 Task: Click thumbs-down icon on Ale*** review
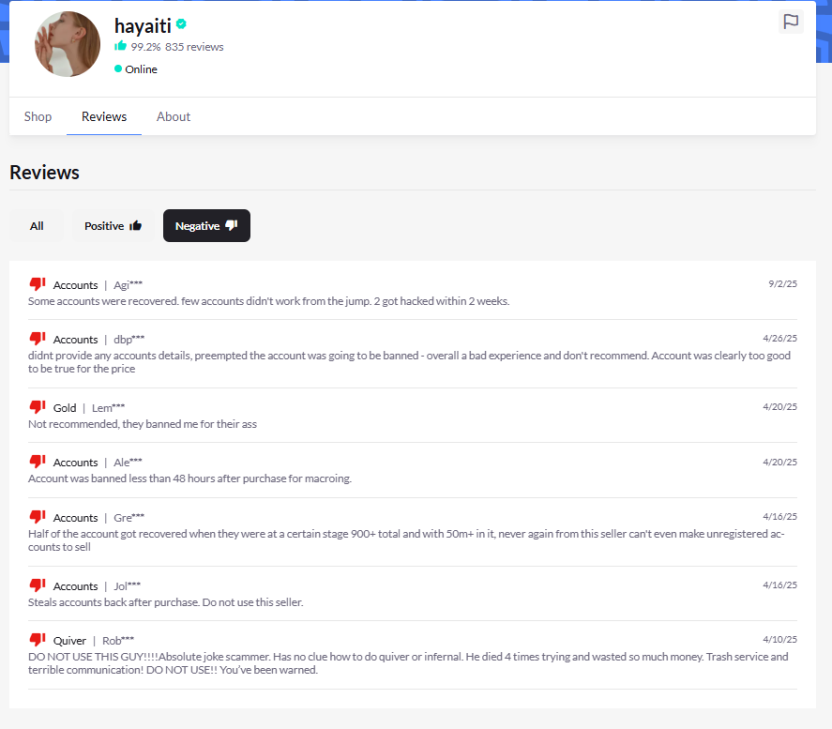[37, 462]
